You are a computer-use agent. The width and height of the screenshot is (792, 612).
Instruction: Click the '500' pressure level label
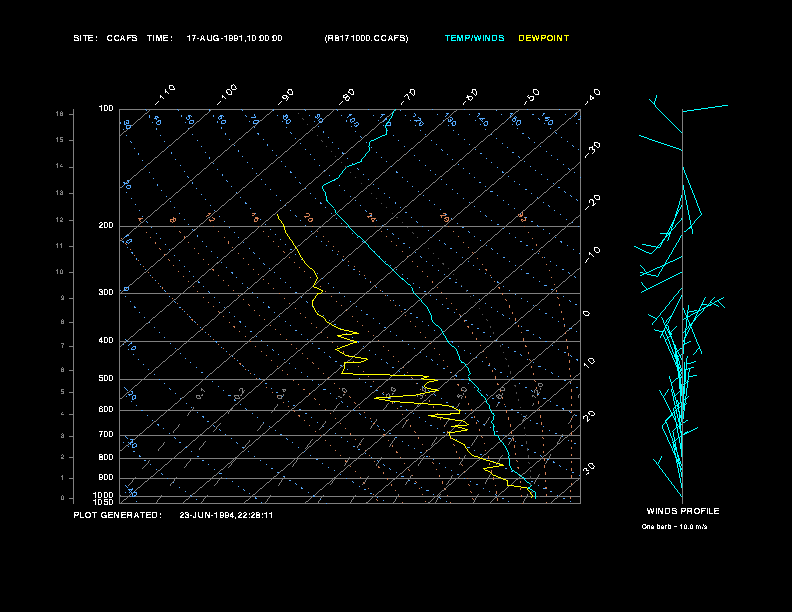point(106,379)
